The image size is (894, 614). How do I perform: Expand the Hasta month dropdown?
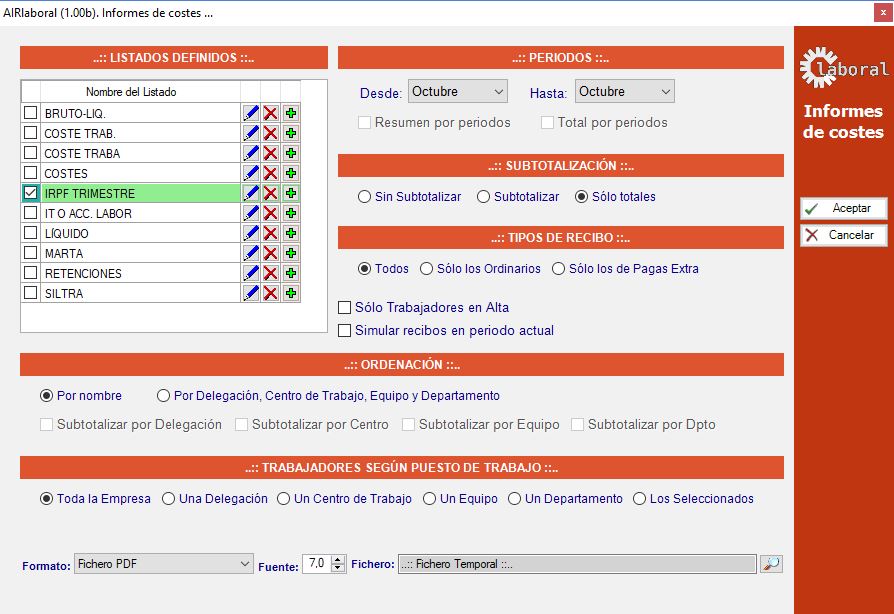click(624, 92)
